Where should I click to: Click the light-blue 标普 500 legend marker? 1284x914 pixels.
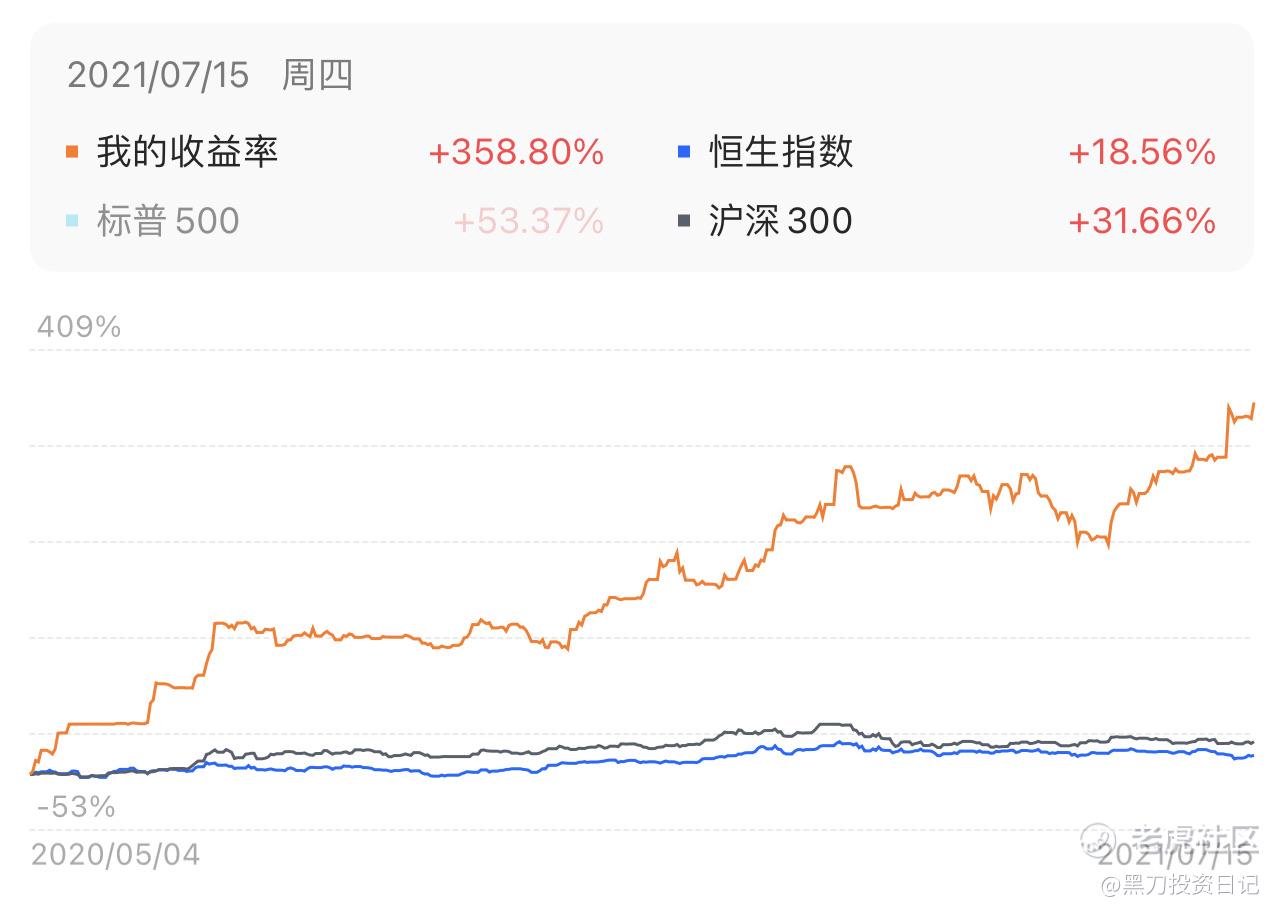click(x=72, y=220)
